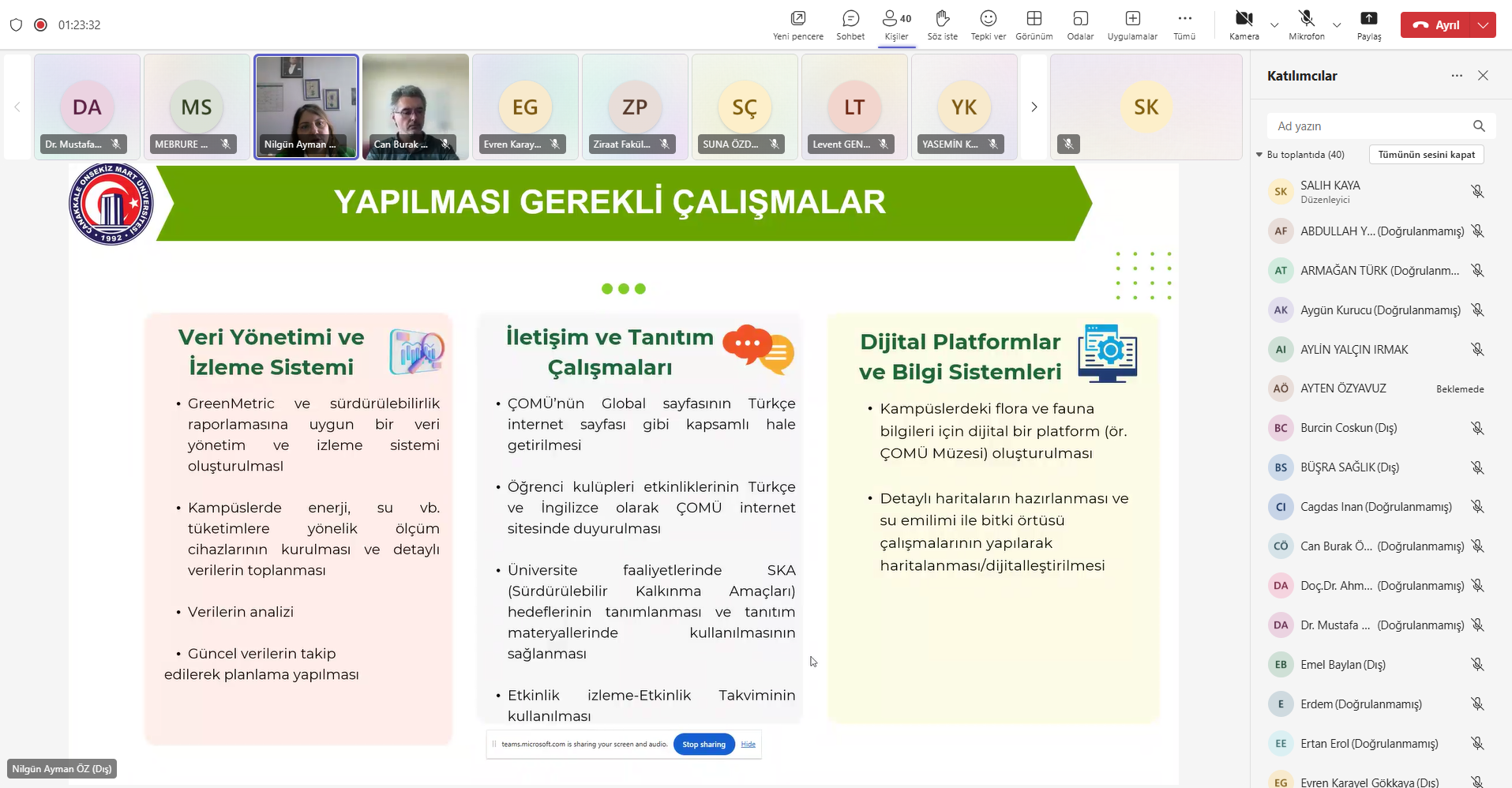1512x788 pixels.
Task: Type in the Ad yazın search field
Action: [1370, 126]
